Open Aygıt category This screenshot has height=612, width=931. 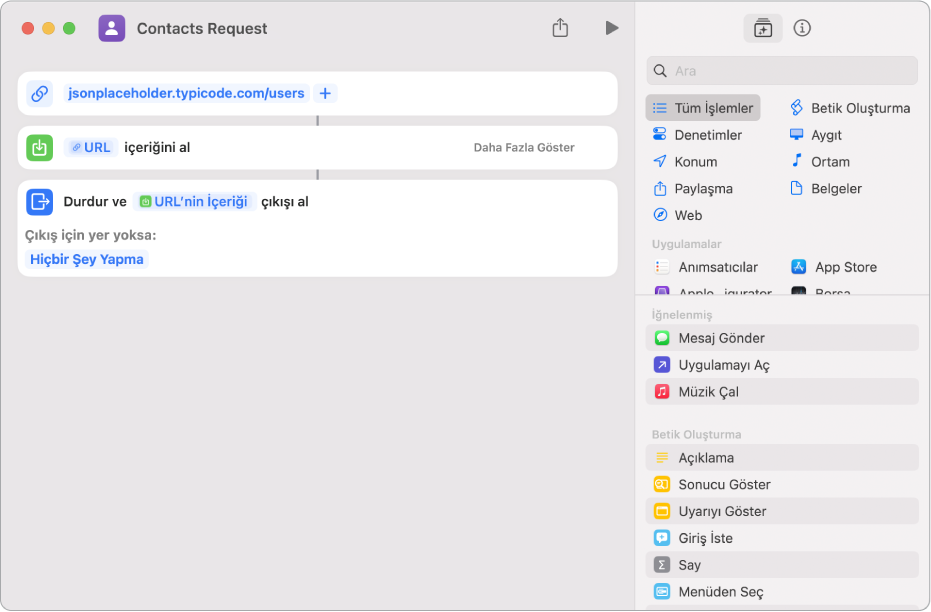[815, 135]
